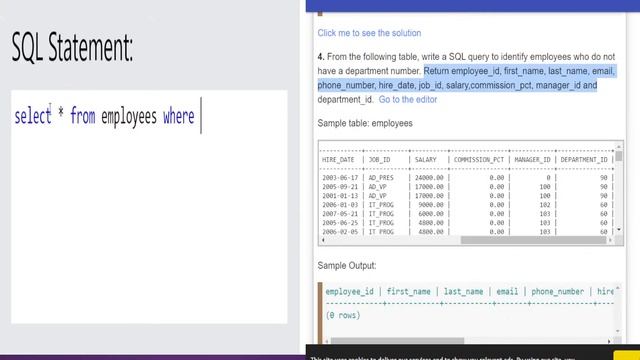Click the 2007-05-21 hire date
640x360 pixels.
coord(340,214)
